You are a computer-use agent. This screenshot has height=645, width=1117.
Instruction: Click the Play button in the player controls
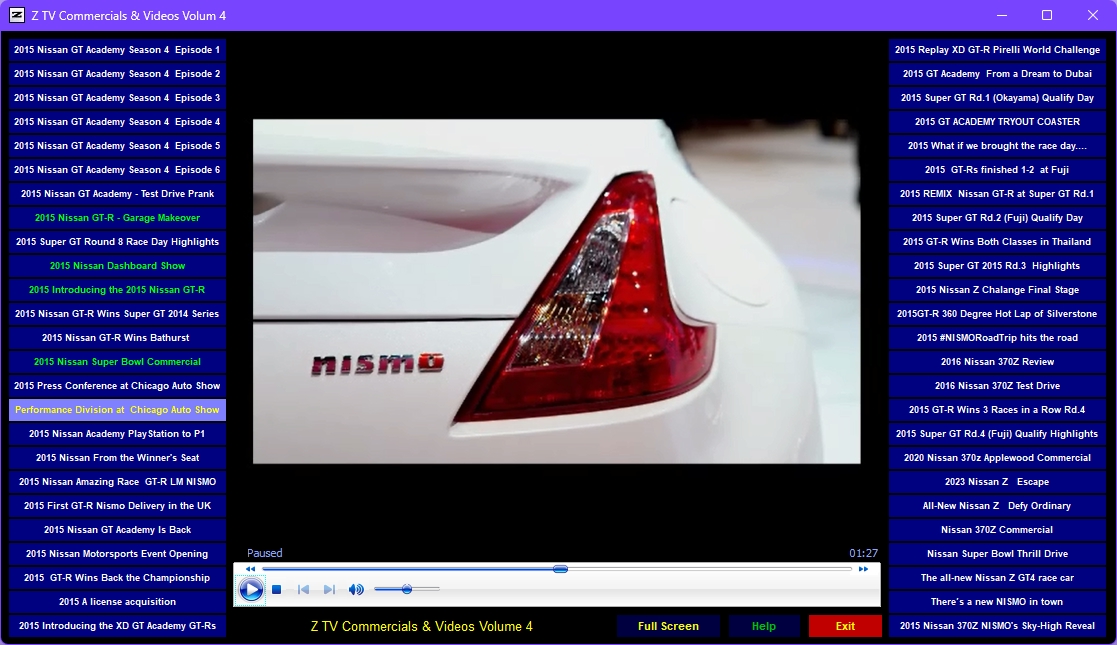pos(251,589)
